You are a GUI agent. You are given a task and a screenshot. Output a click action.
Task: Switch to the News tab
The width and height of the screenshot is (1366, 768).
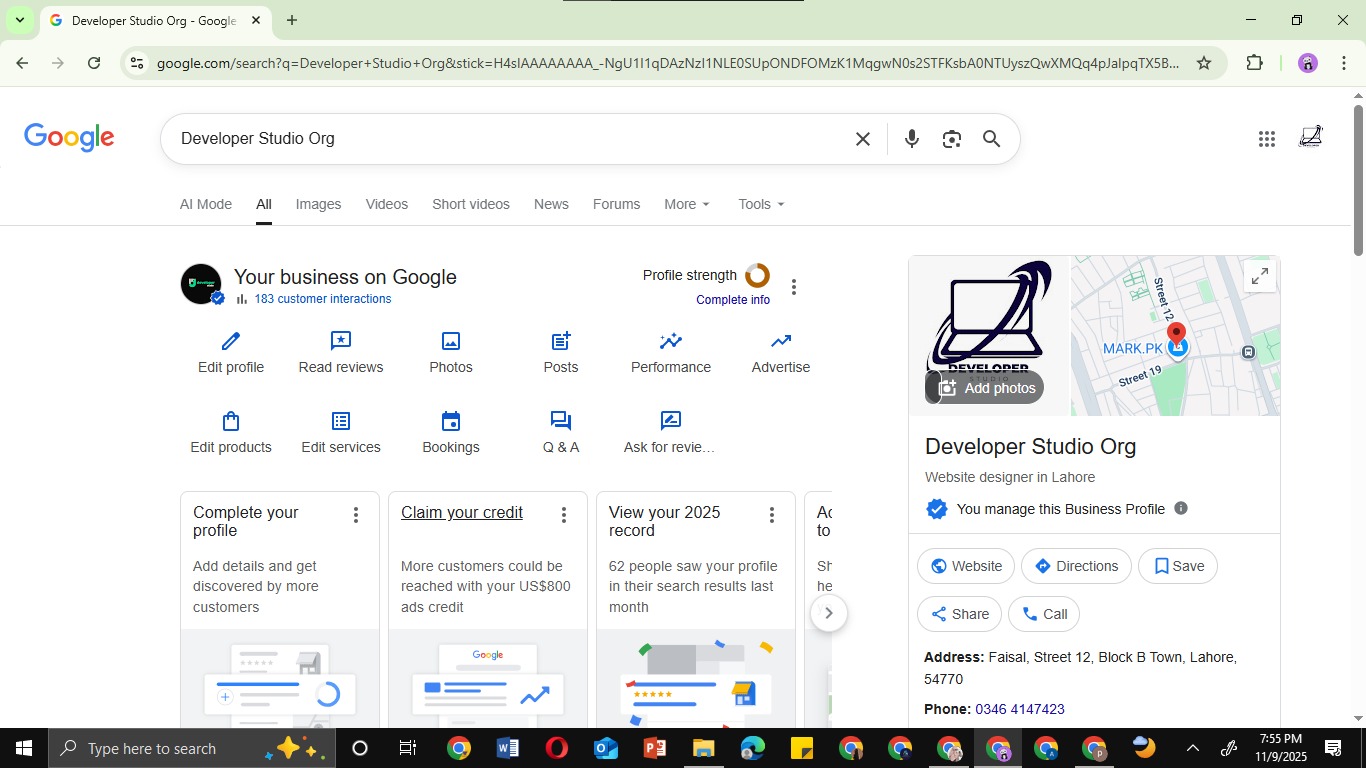(x=551, y=204)
